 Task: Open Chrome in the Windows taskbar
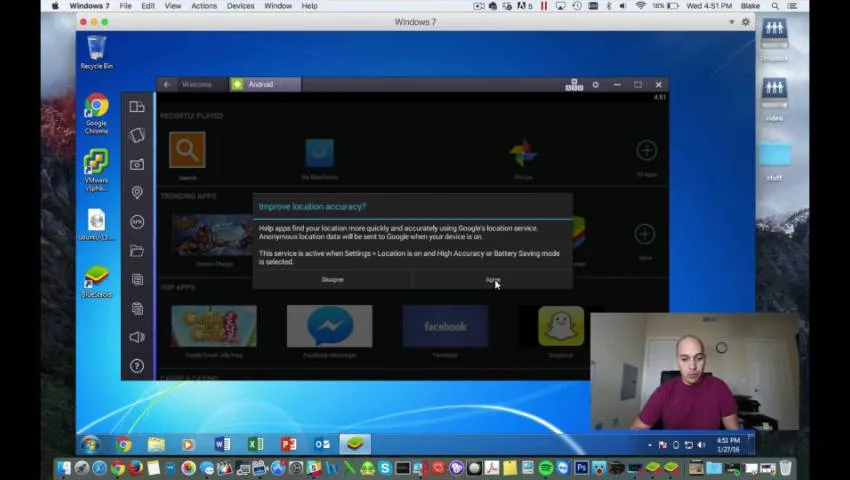pos(124,445)
